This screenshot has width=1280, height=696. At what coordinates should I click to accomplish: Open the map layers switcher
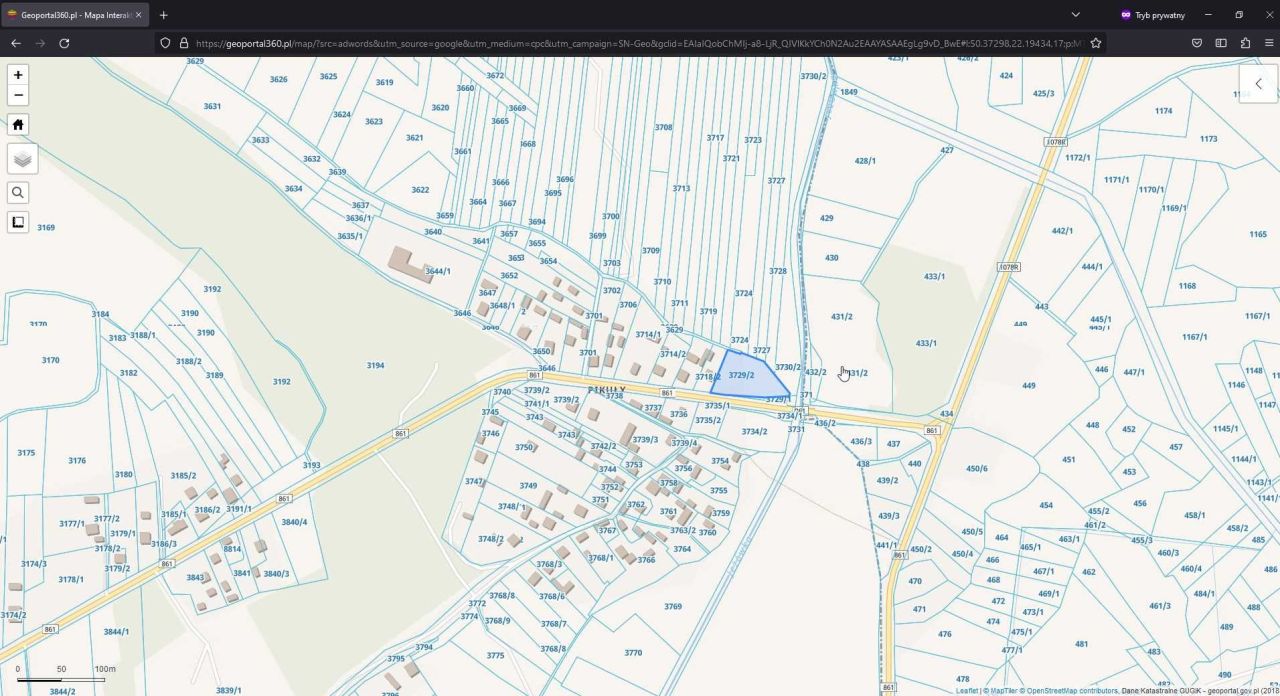22,158
